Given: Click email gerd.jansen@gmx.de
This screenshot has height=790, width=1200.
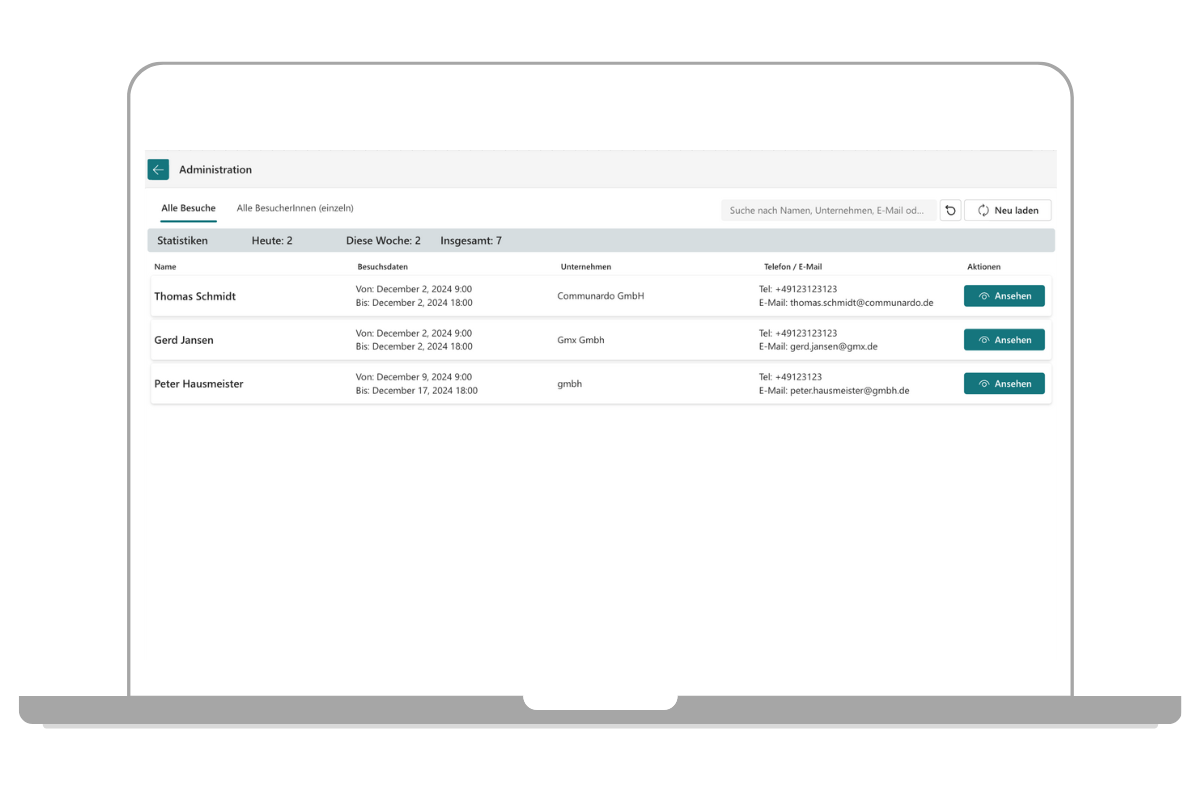Looking at the screenshot, I should (834, 346).
